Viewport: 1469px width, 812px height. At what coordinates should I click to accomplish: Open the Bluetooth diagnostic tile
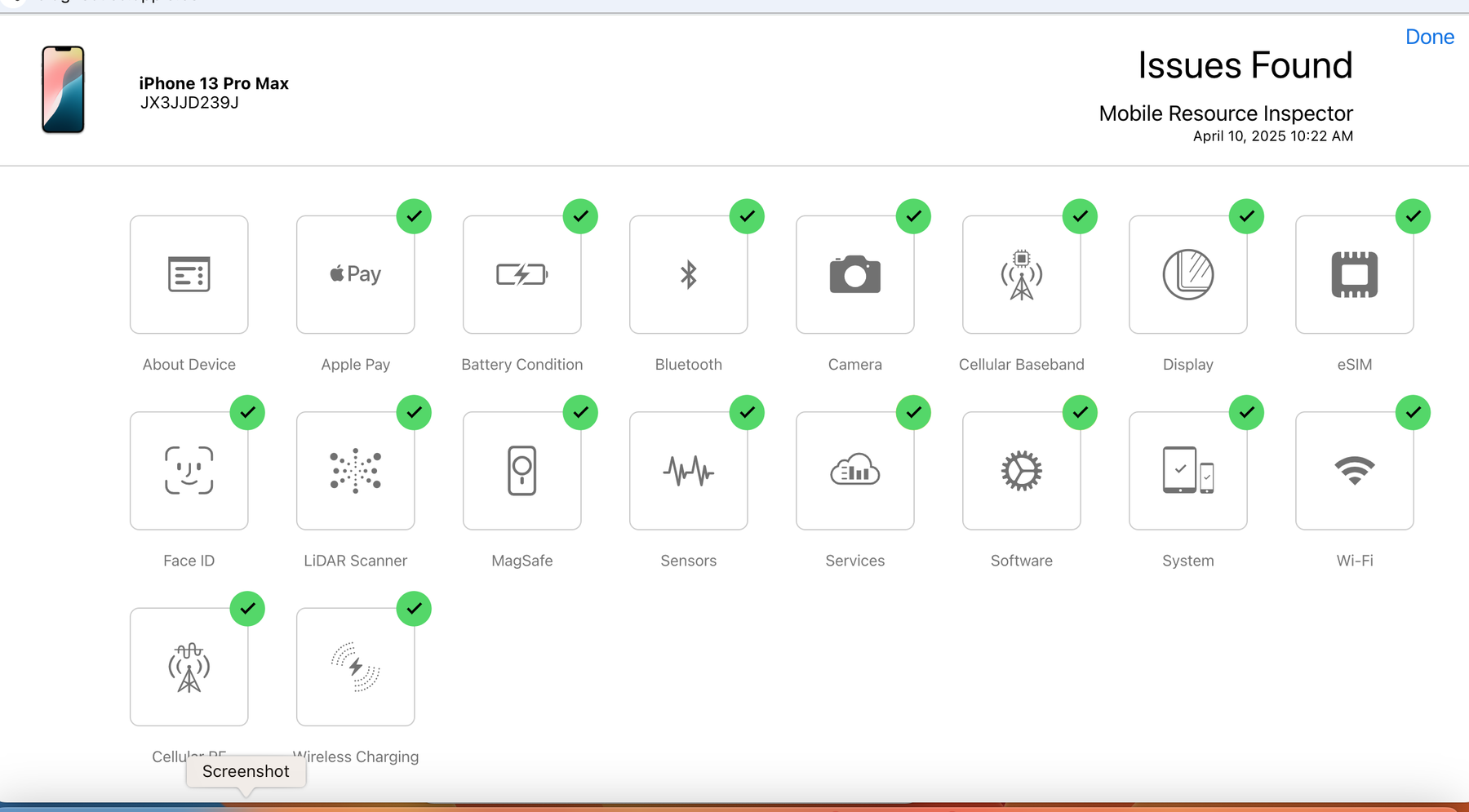[688, 274]
